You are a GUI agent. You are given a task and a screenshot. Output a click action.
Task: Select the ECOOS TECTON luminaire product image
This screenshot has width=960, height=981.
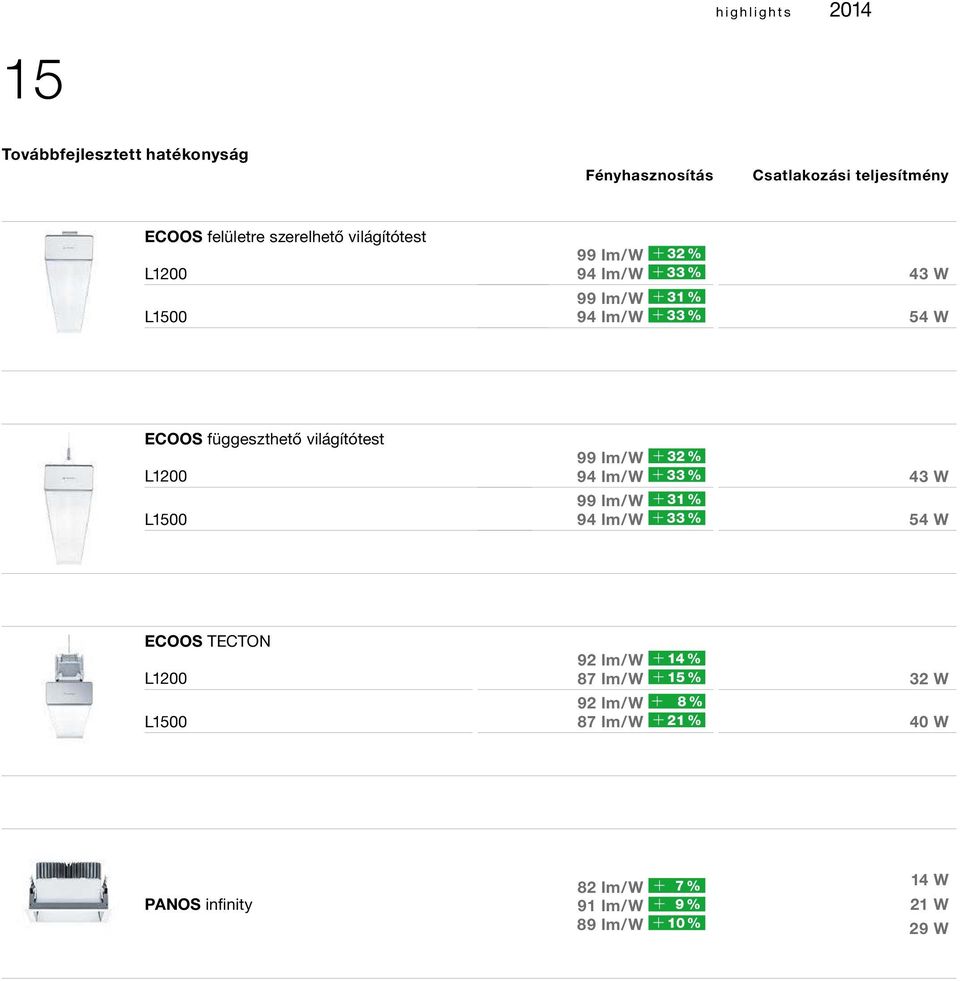(69, 686)
